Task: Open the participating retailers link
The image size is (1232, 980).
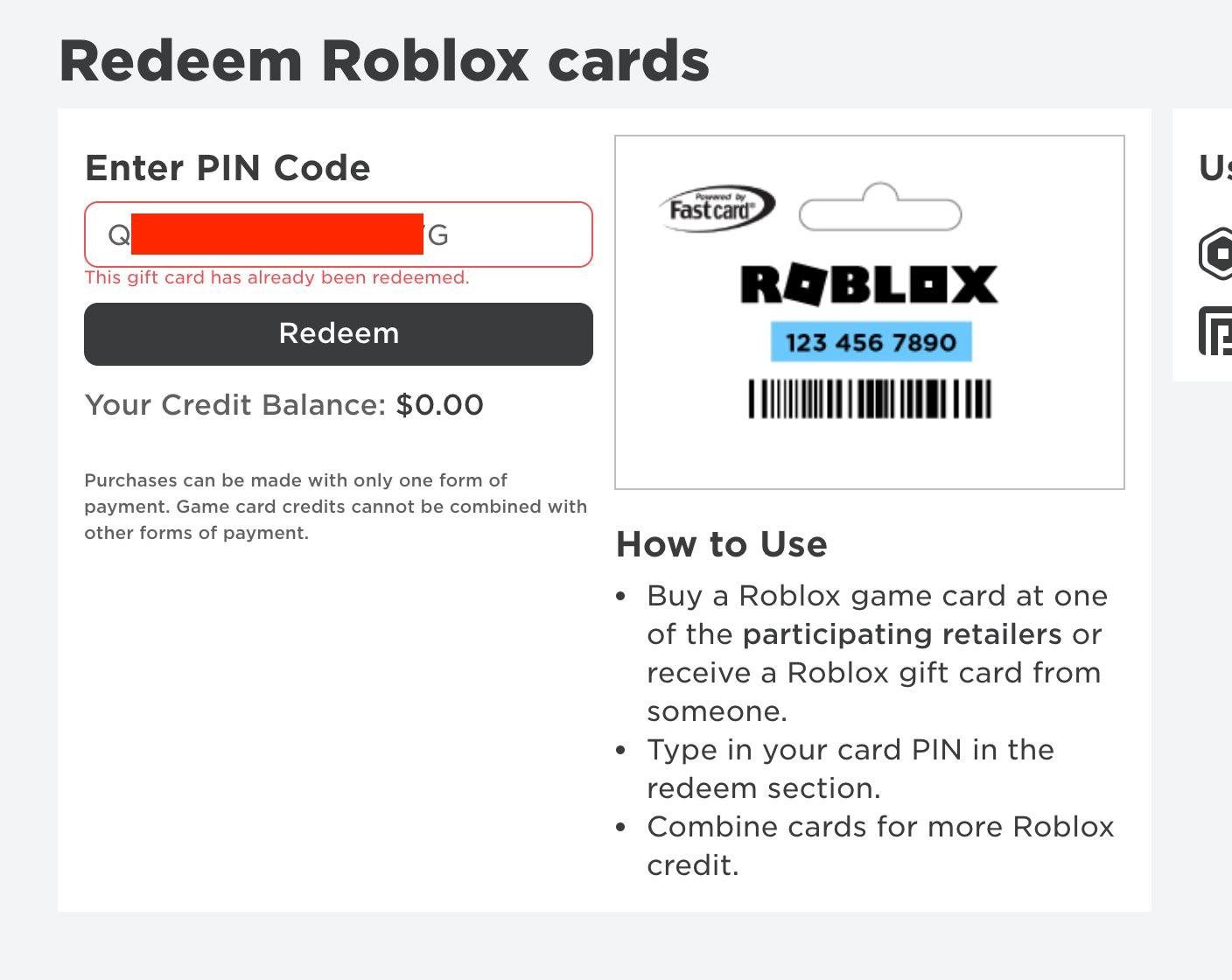Action: tap(902, 633)
